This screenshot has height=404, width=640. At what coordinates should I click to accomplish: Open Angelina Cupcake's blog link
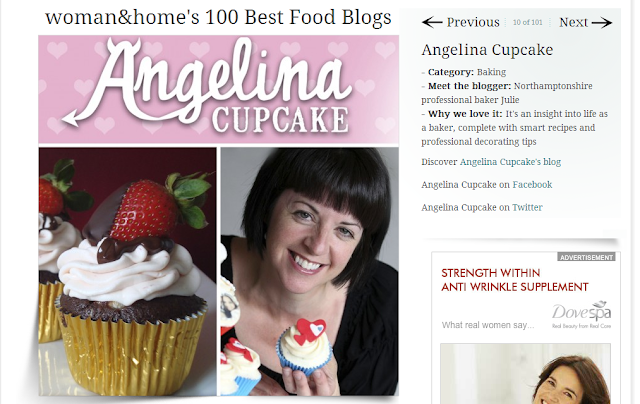tap(510, 162)
